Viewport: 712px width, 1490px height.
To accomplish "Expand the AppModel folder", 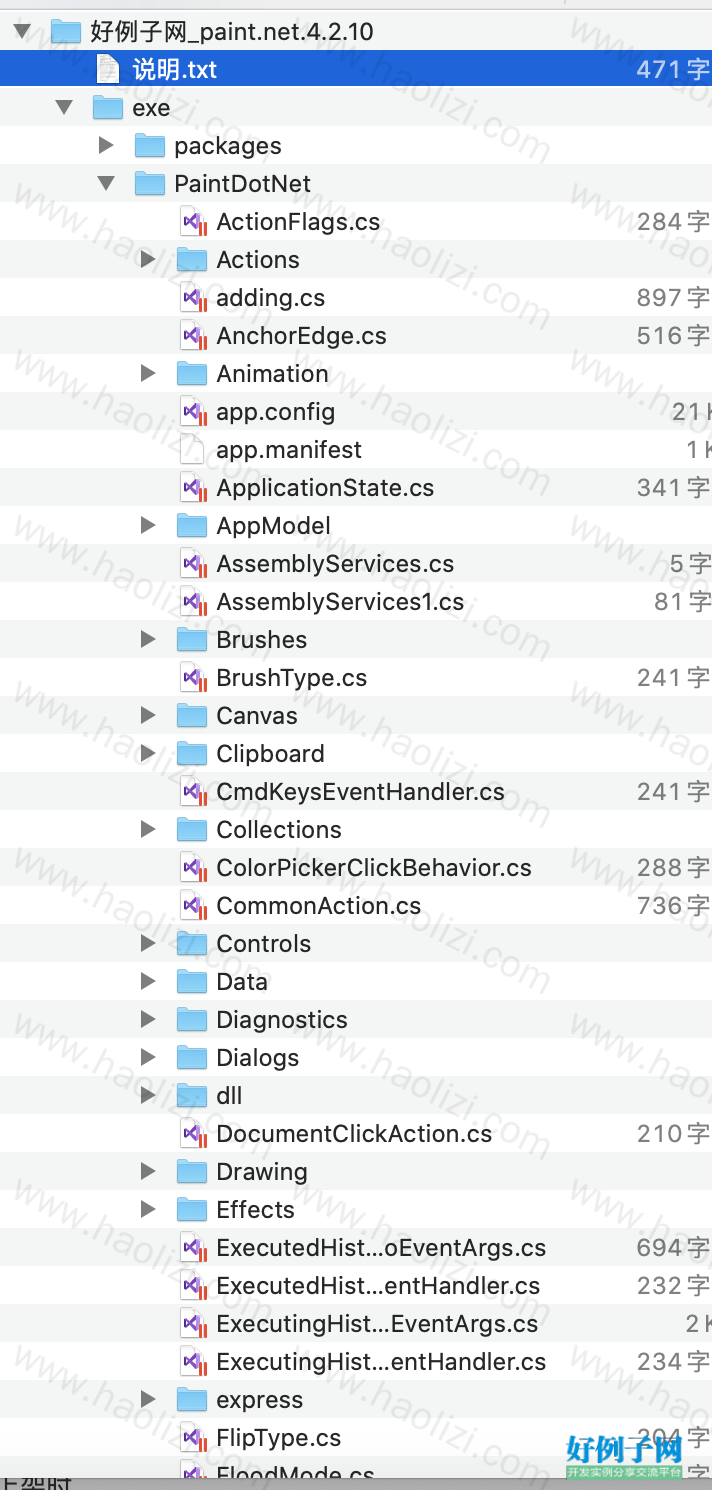I will coord(149,526).
